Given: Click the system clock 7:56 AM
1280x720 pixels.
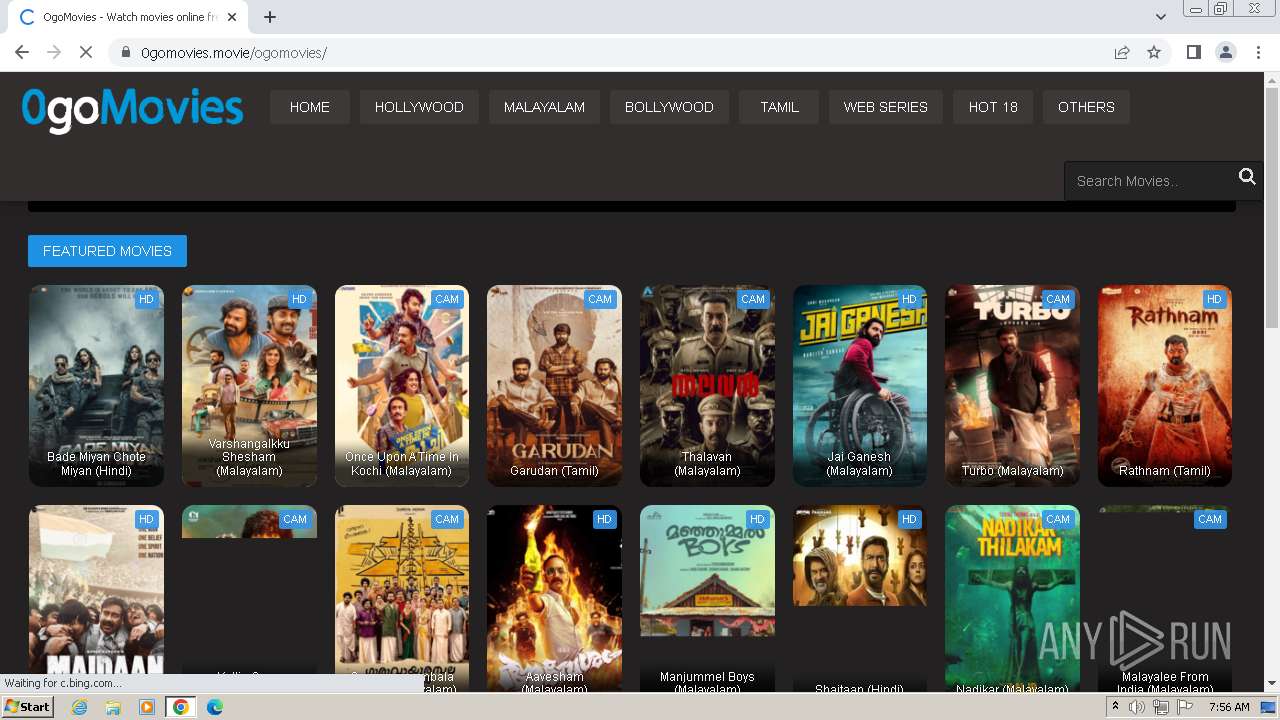Looking at the screenshot, I should click(1228, 707).
